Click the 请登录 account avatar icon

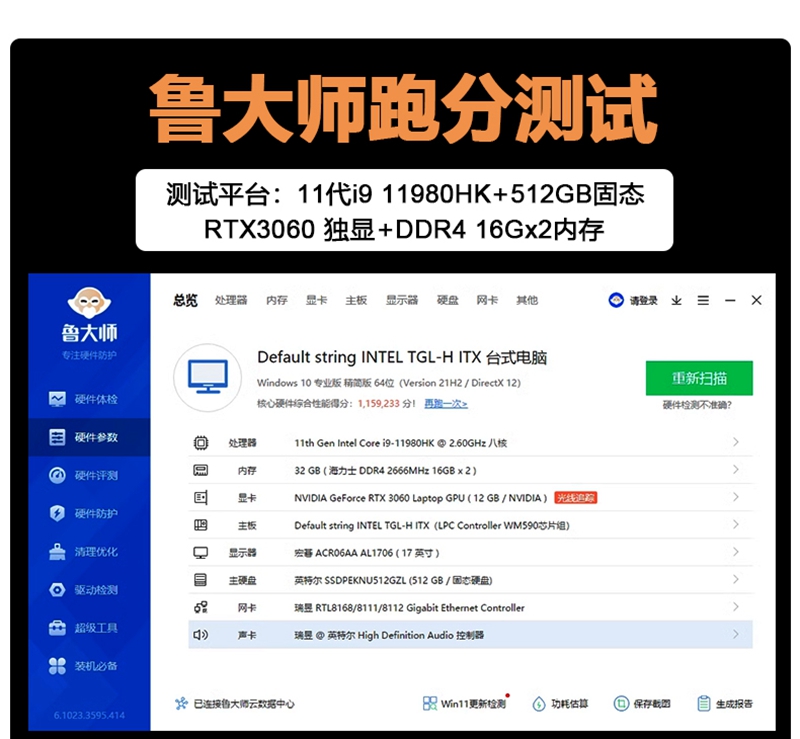[616, 300]
